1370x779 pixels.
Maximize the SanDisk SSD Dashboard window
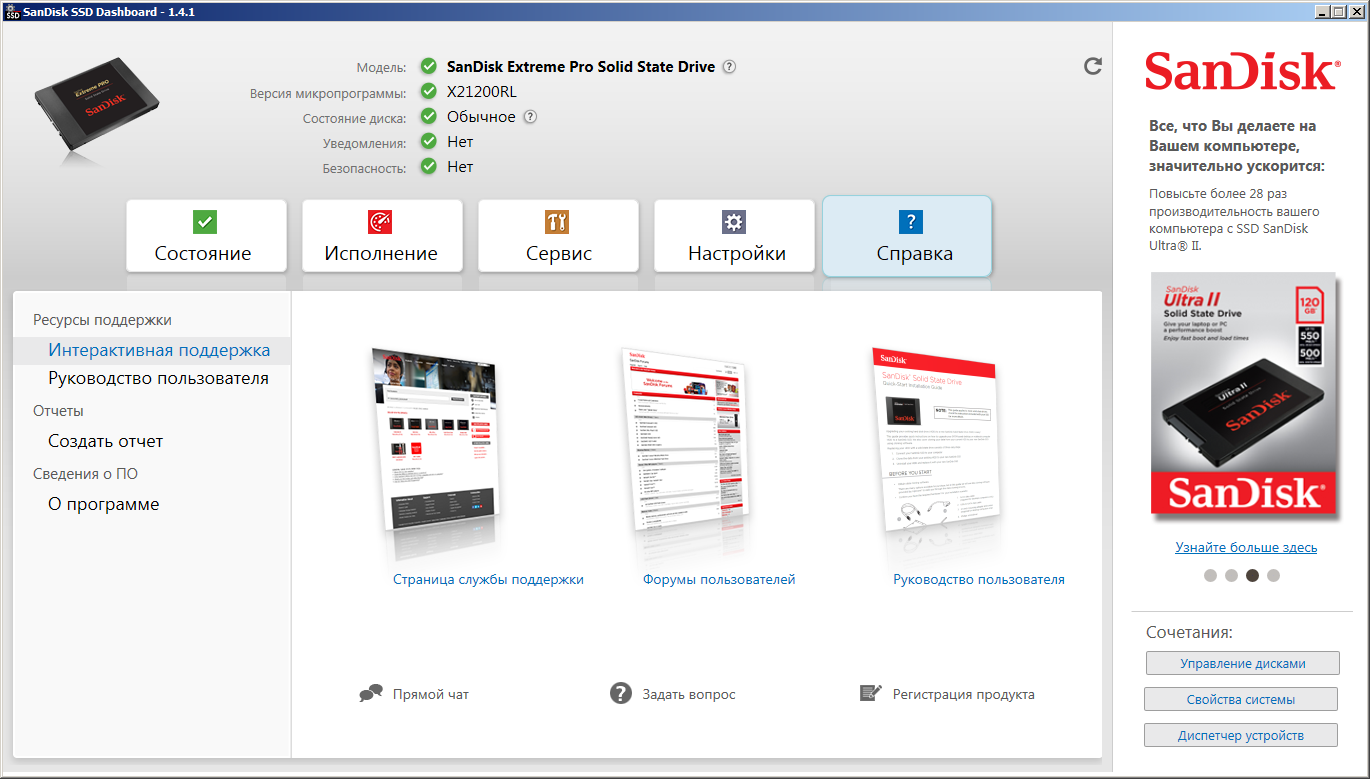(x=1339, y=11)
